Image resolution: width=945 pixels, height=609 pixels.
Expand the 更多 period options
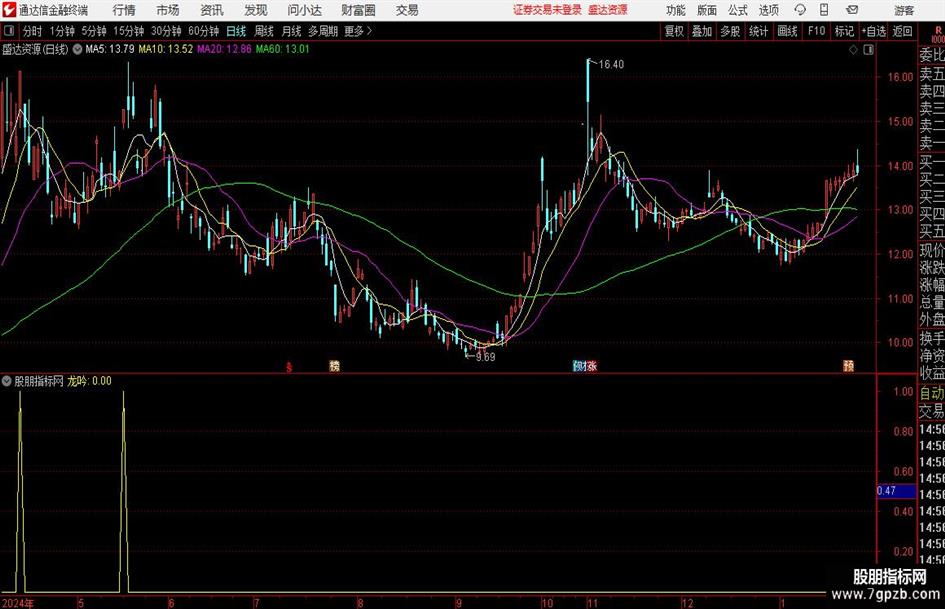(x=358, y=31)
